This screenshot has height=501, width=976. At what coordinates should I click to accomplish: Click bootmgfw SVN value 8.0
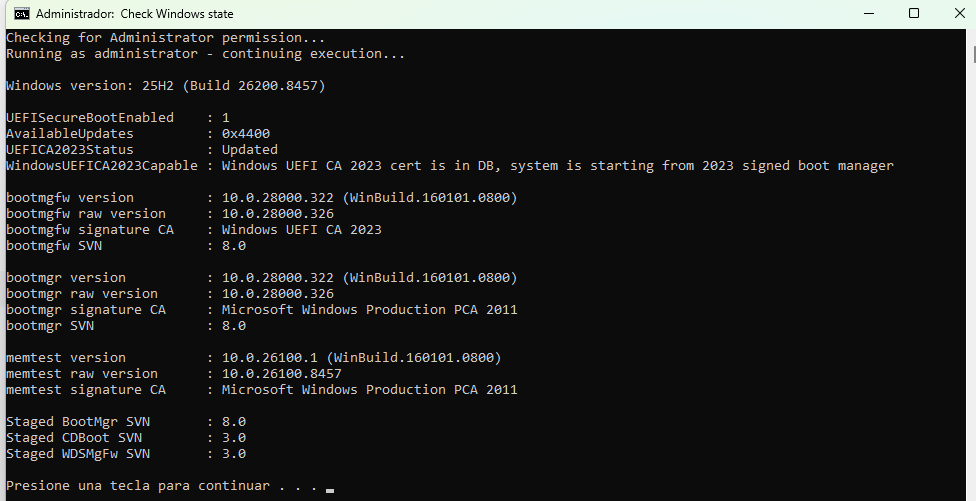click(233, 246)
